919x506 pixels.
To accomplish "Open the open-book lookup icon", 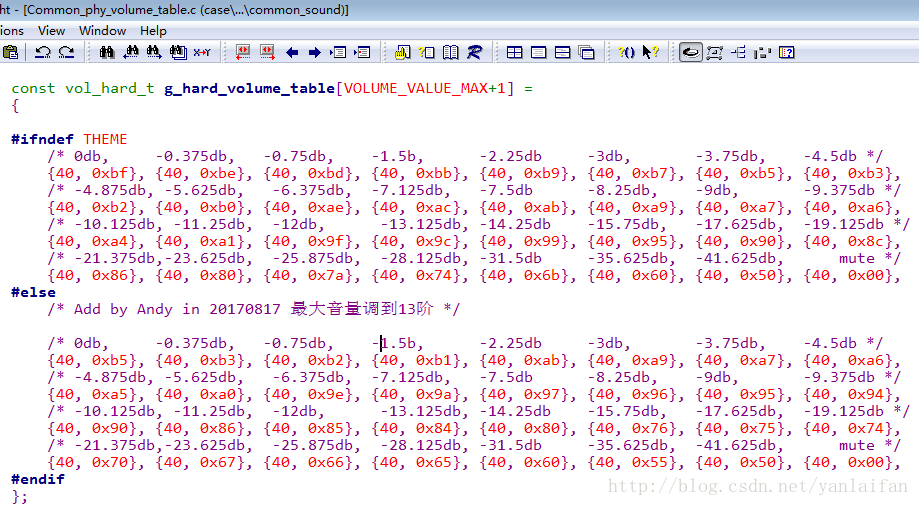I will 450,52.
